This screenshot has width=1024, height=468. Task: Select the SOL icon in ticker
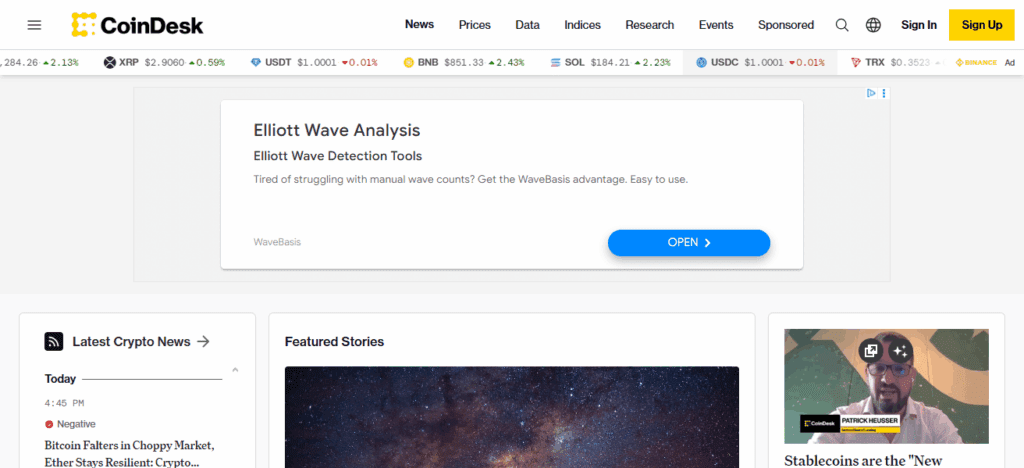[x=556, y=63]
